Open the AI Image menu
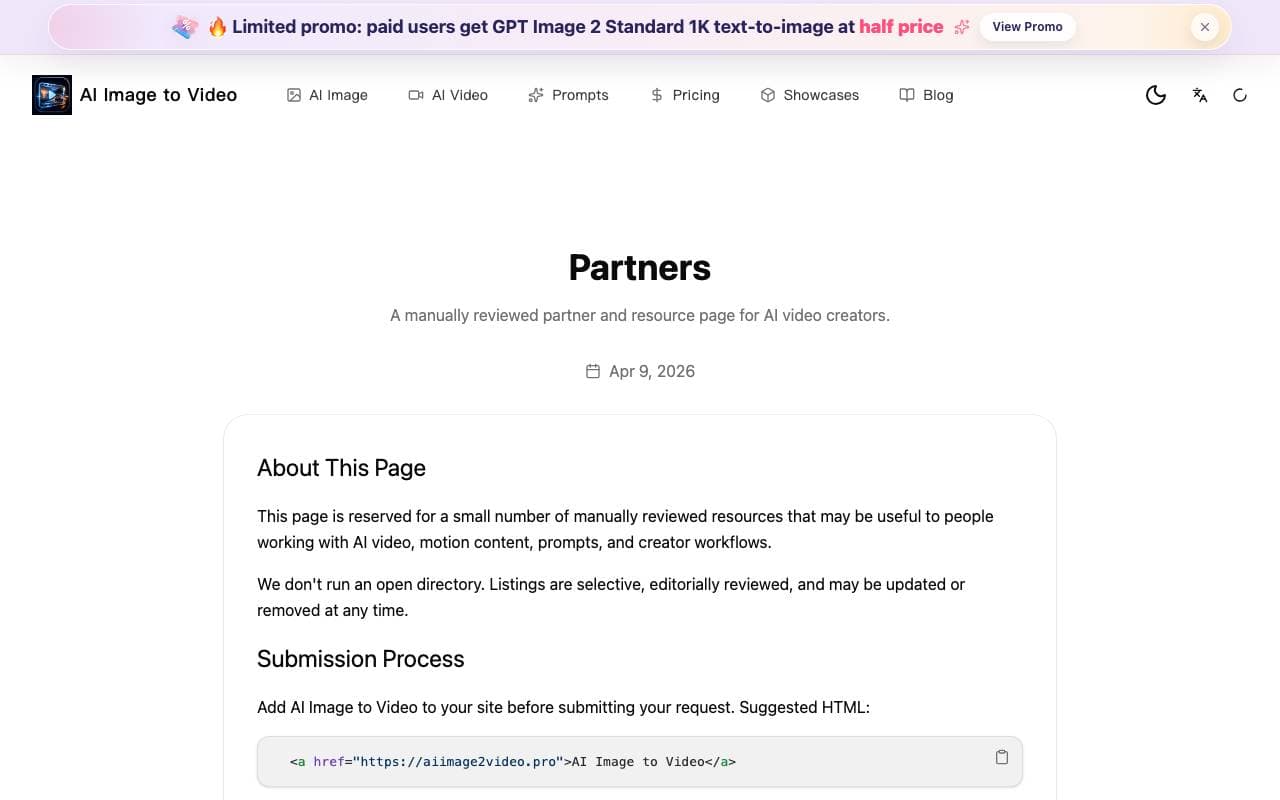1280x800 pixels. (327, 95)
